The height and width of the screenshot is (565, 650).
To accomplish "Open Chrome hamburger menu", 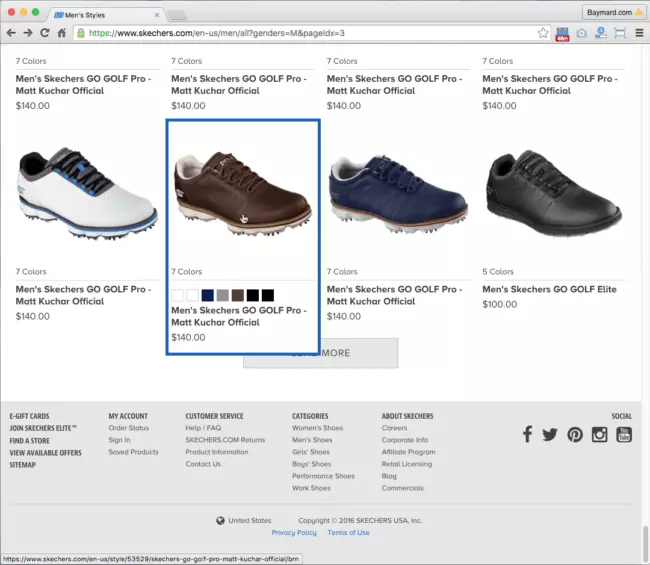I will click(x=639, y=33).
